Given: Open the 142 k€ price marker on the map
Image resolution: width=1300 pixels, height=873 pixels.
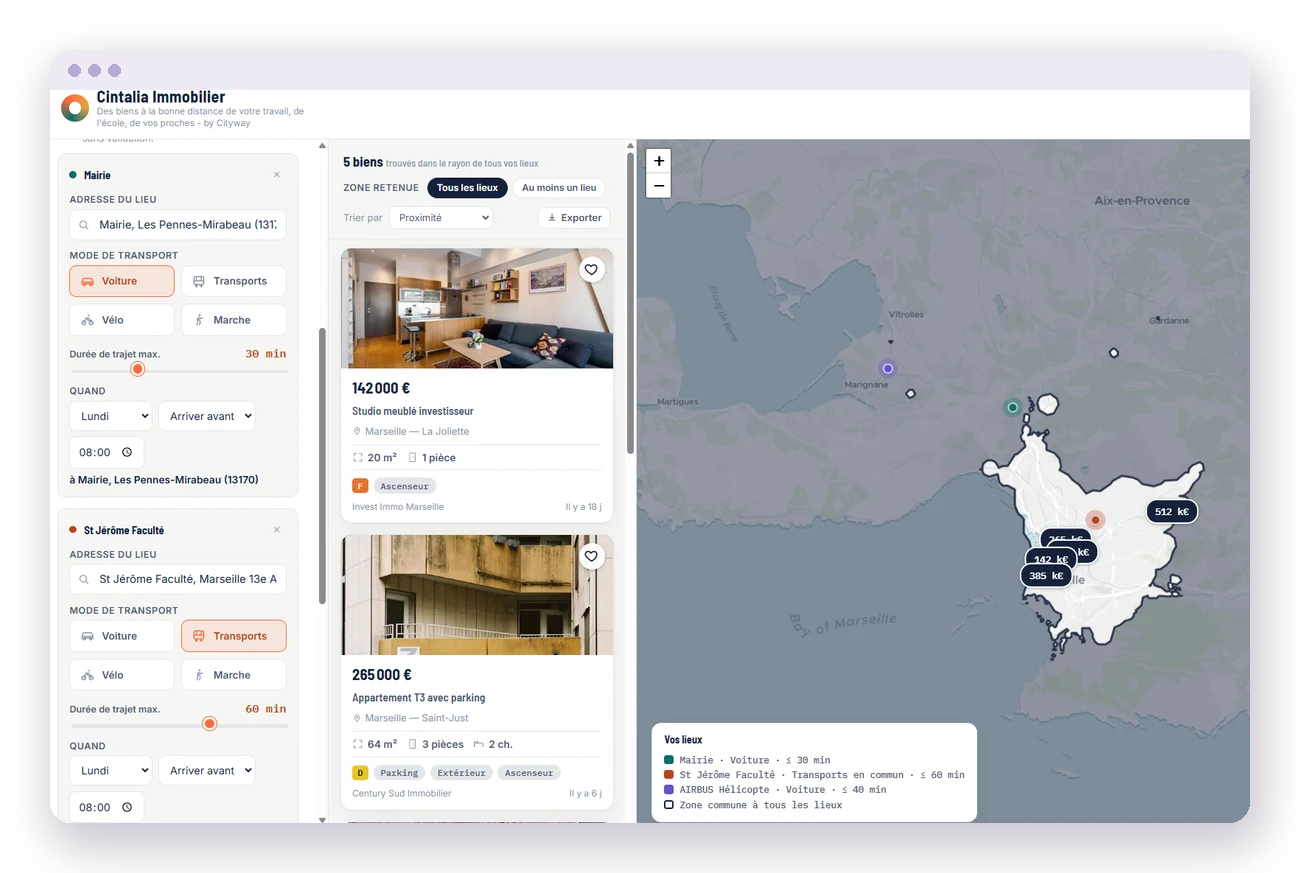Looking at the screenshot, I should tap(1051, 560).
